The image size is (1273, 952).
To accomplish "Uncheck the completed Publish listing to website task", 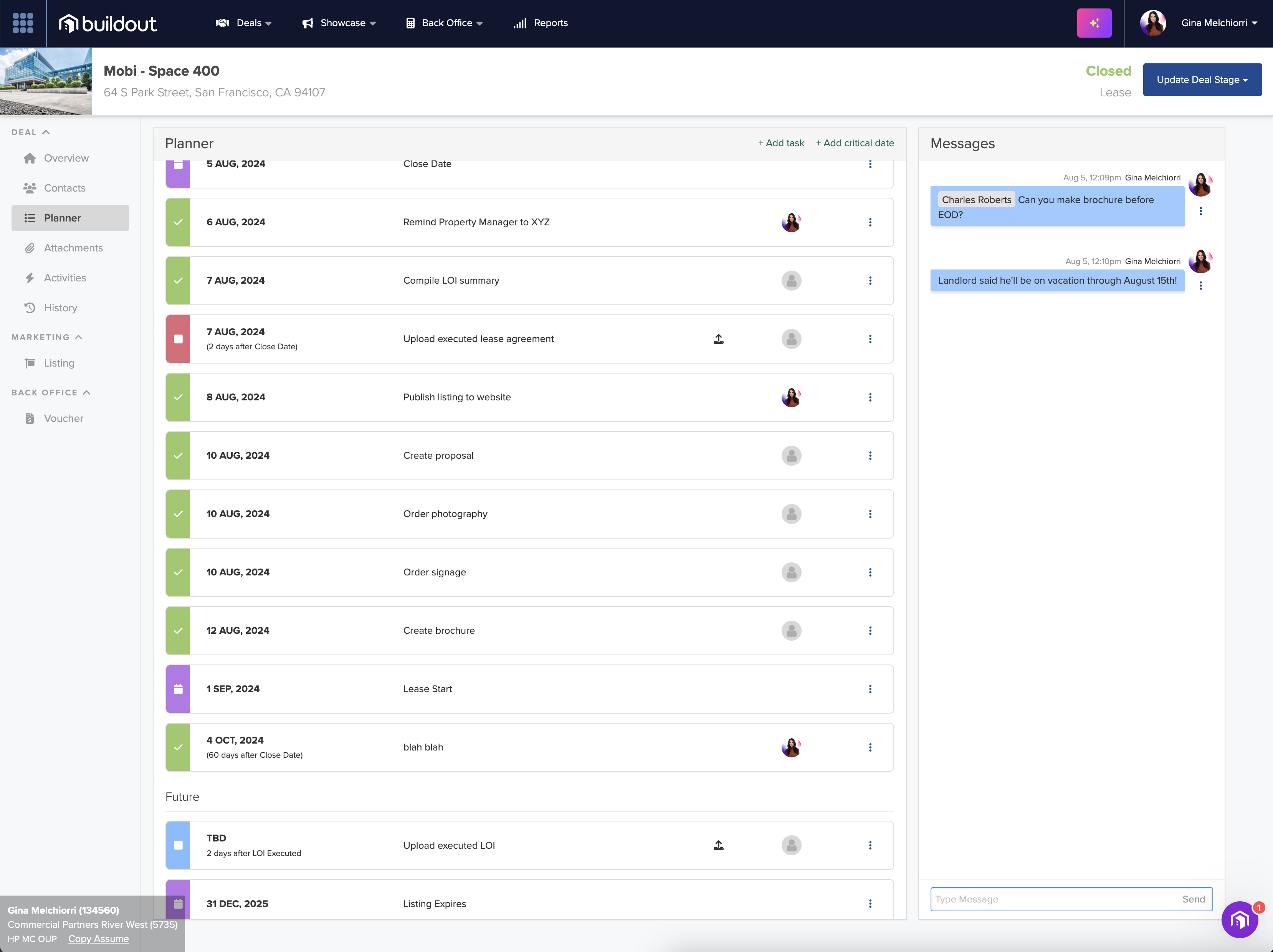I will 178,397.
